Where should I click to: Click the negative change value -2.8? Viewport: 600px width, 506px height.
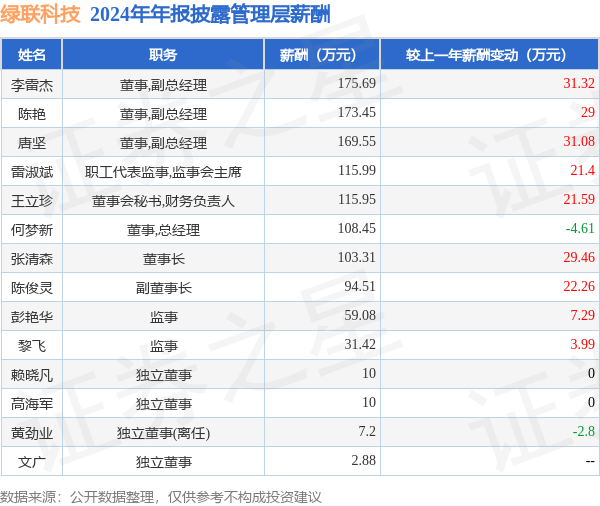tap(584, 431)
